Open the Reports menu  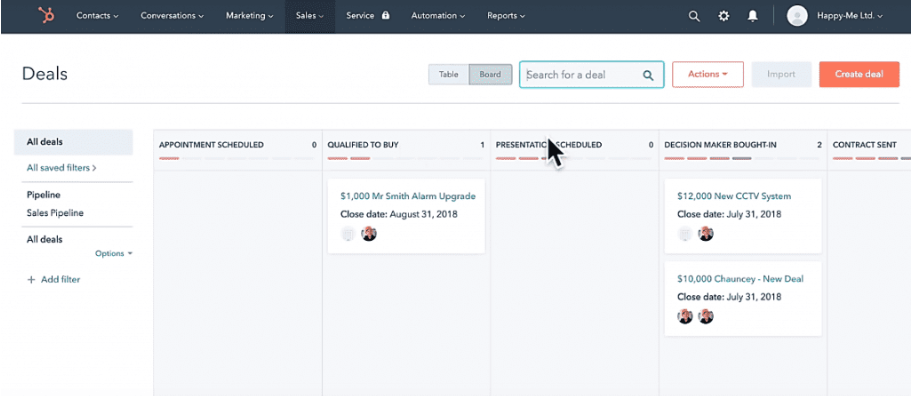(506, 16)
